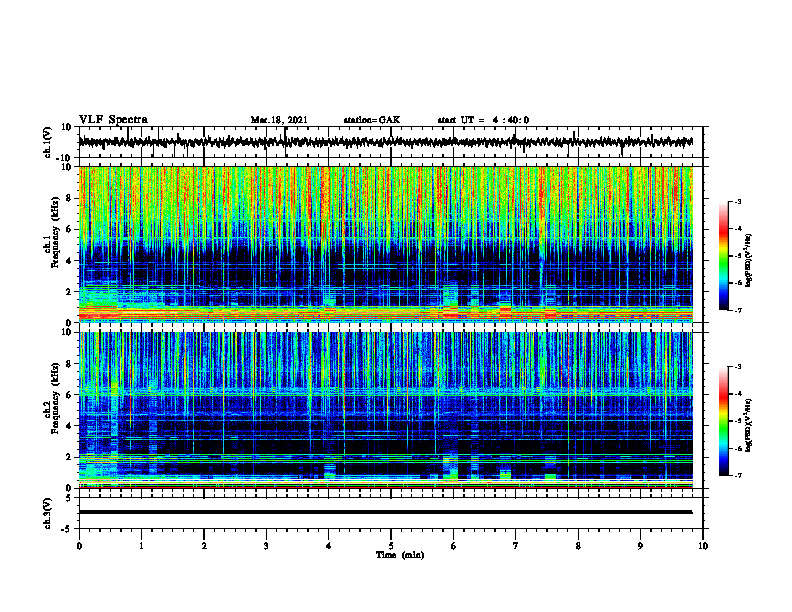Click the "0" tick on the time axis
This screenshot has height=612, width=792.
pos(79,546)
